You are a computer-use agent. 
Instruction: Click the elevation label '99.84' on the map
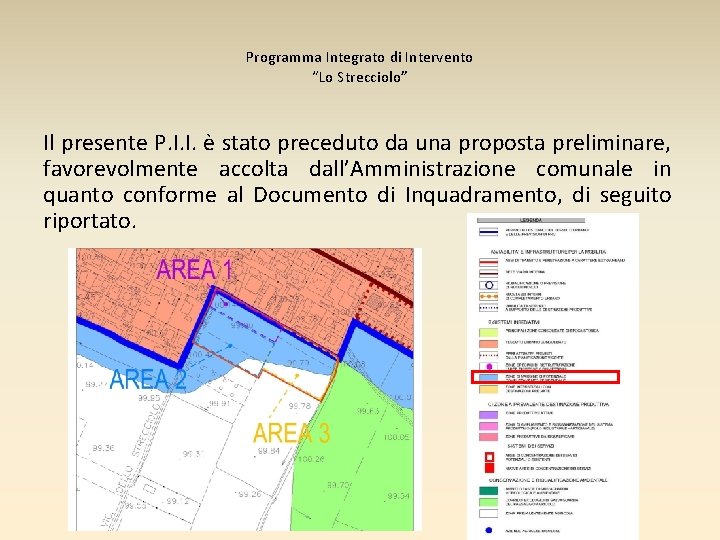tap(269, 451)
